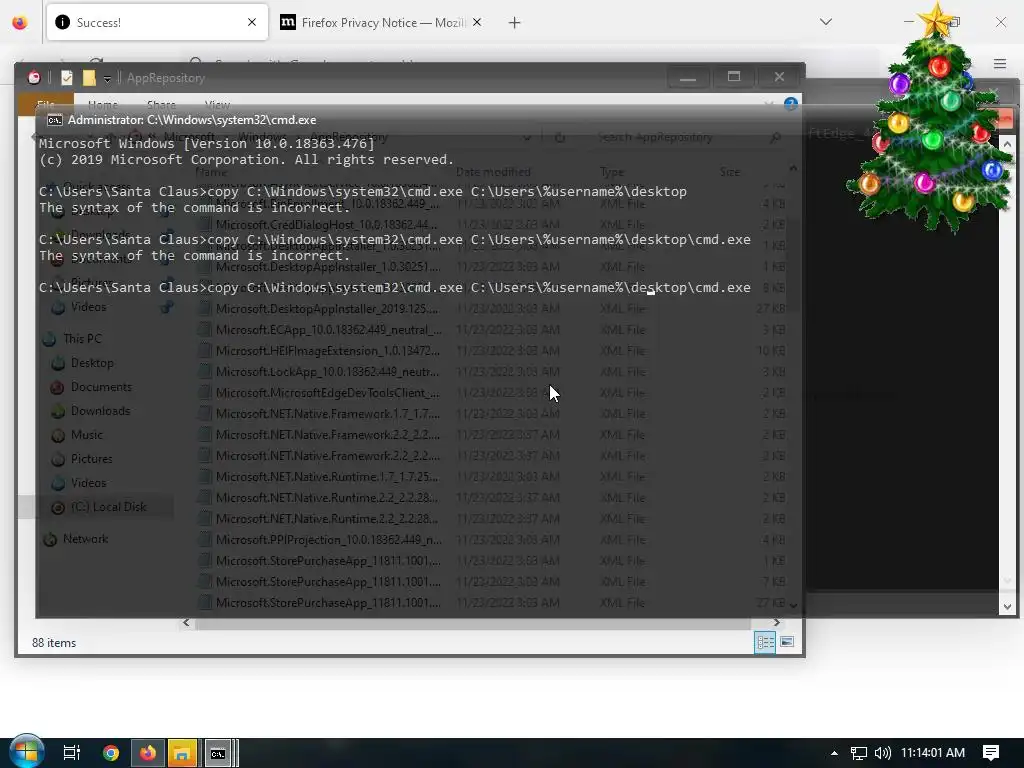Viewport: 1024px width, 768px height.
Task: Open the volume control in system tray
Action: point(882,753)
